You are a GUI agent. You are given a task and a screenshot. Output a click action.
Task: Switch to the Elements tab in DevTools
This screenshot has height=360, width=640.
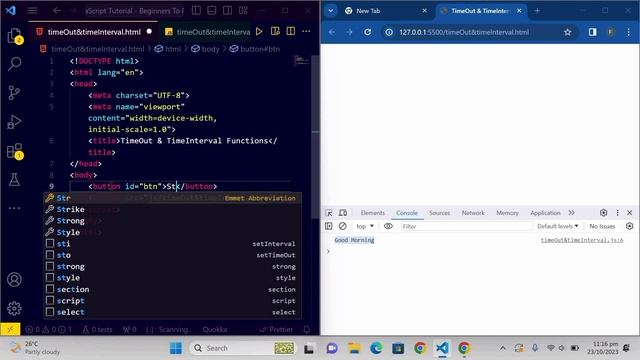tap(373, 213)
